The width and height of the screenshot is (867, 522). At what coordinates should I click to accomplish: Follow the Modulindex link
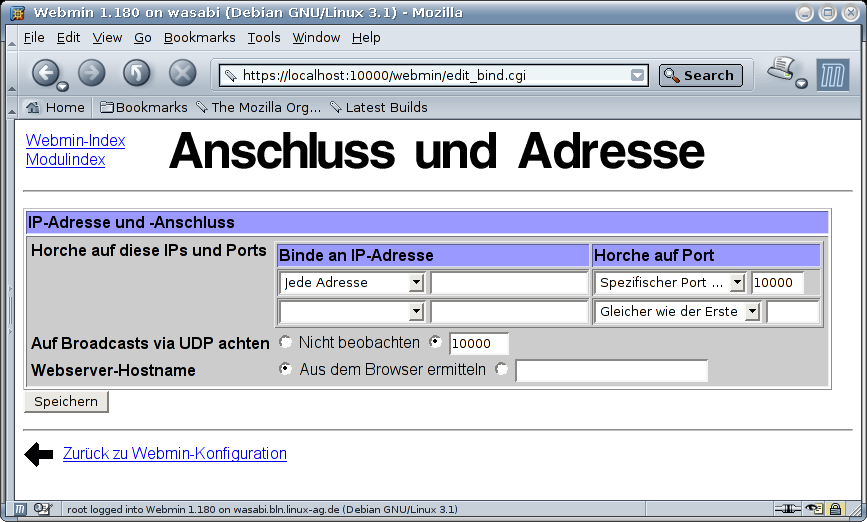(x=65, y=160)
